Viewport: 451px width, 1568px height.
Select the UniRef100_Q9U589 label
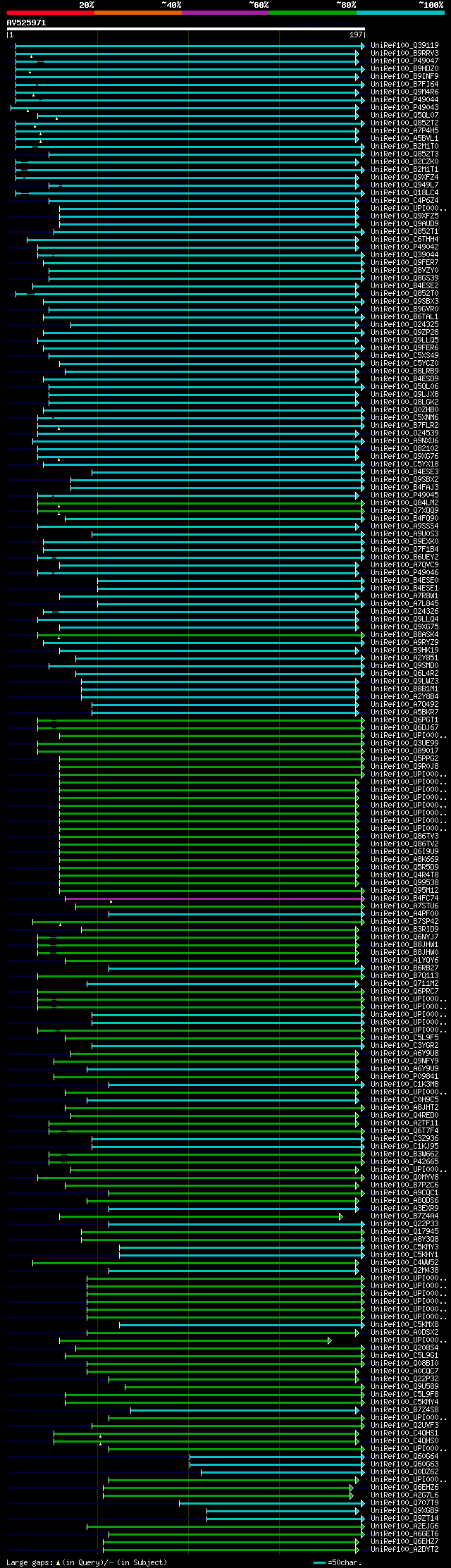[x=404, y=1387]
